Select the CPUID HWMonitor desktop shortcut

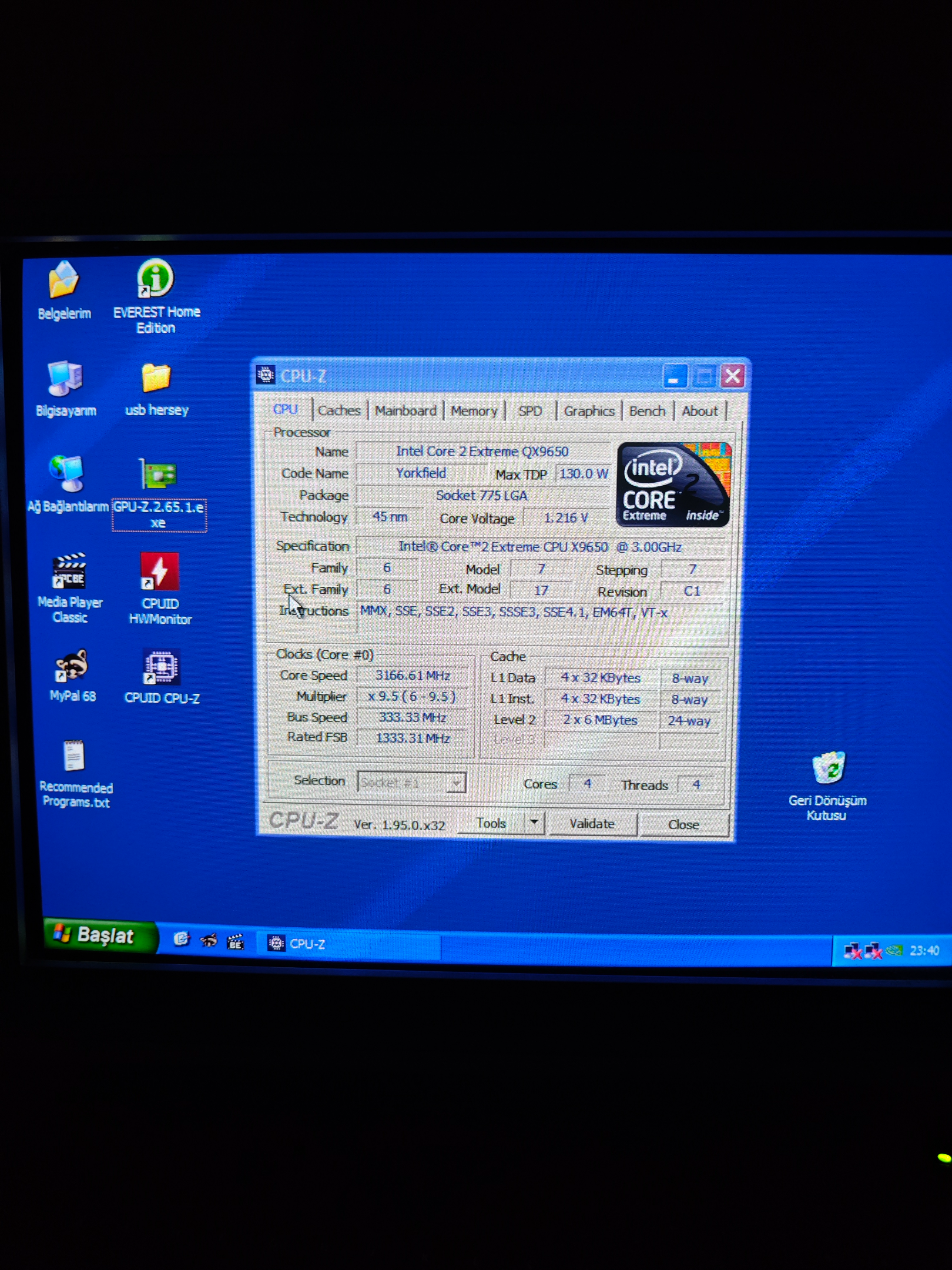(159, 570)
